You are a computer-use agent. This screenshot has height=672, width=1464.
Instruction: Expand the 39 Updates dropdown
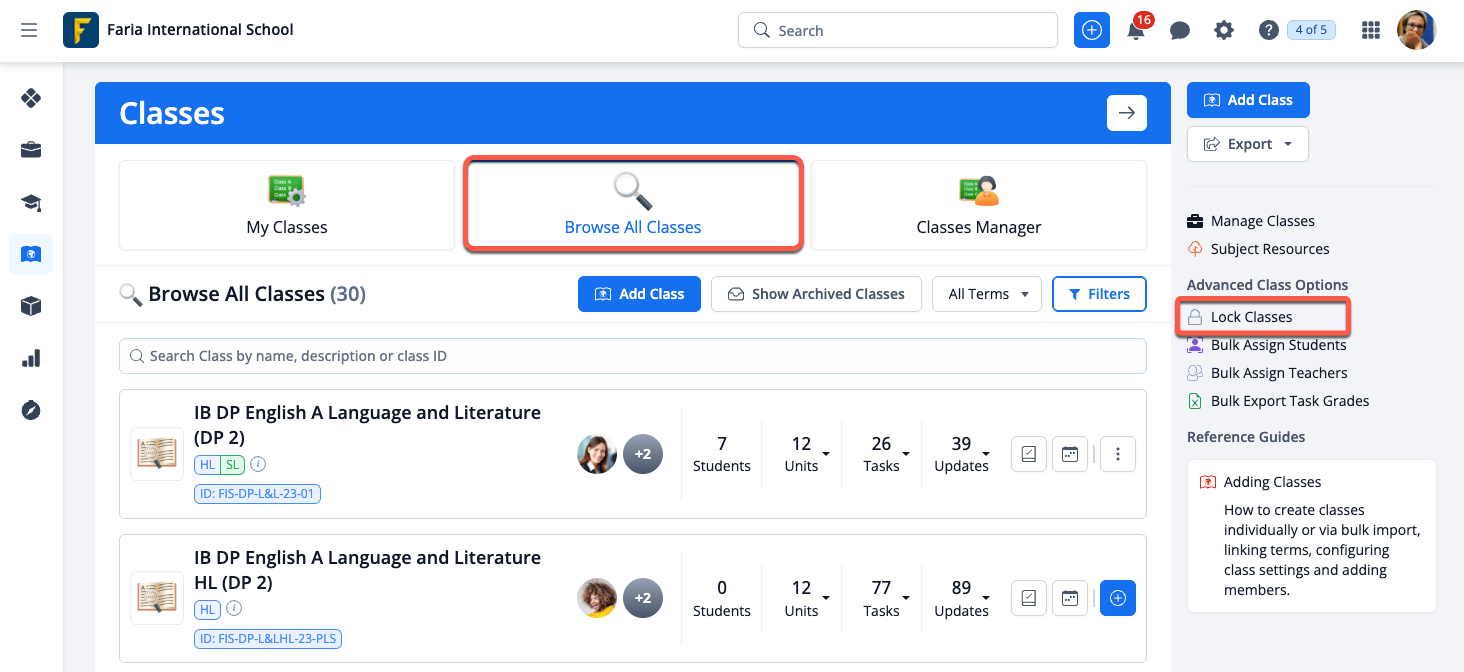965,454
